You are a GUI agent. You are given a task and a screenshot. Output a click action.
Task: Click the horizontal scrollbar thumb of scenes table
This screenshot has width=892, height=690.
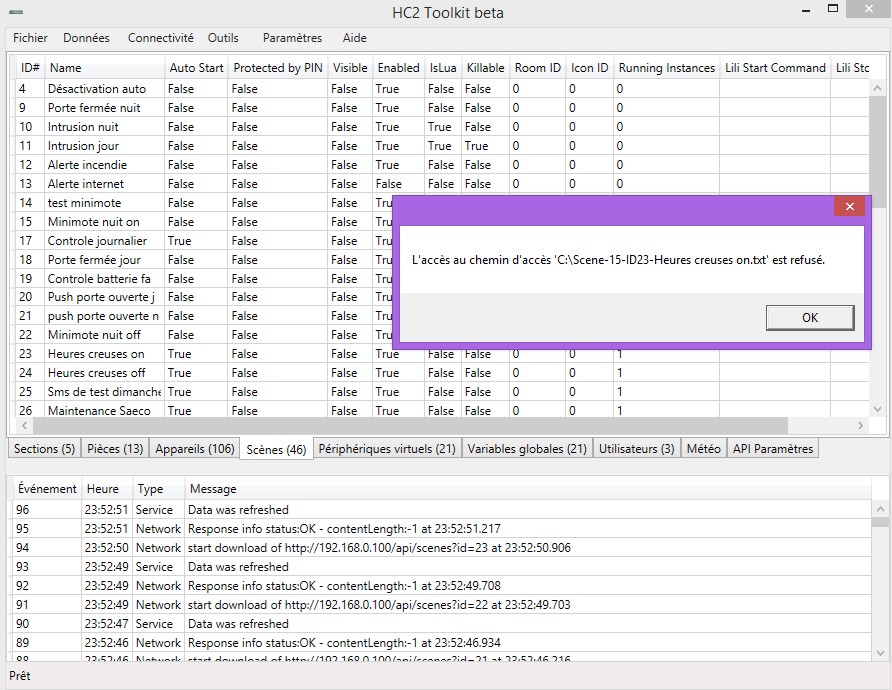click(x=410, y=425)
